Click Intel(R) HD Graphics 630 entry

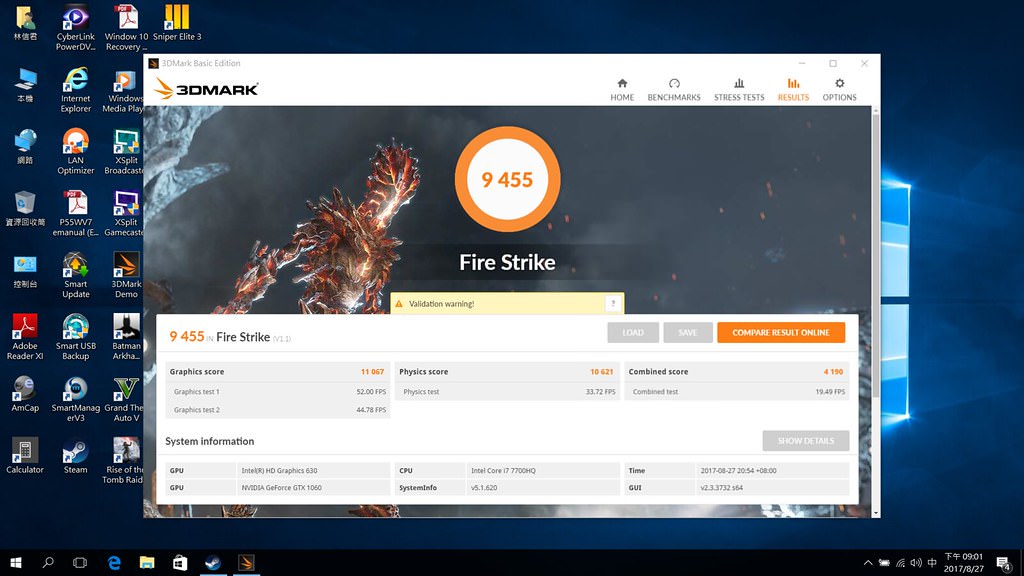tap(280, 470)
